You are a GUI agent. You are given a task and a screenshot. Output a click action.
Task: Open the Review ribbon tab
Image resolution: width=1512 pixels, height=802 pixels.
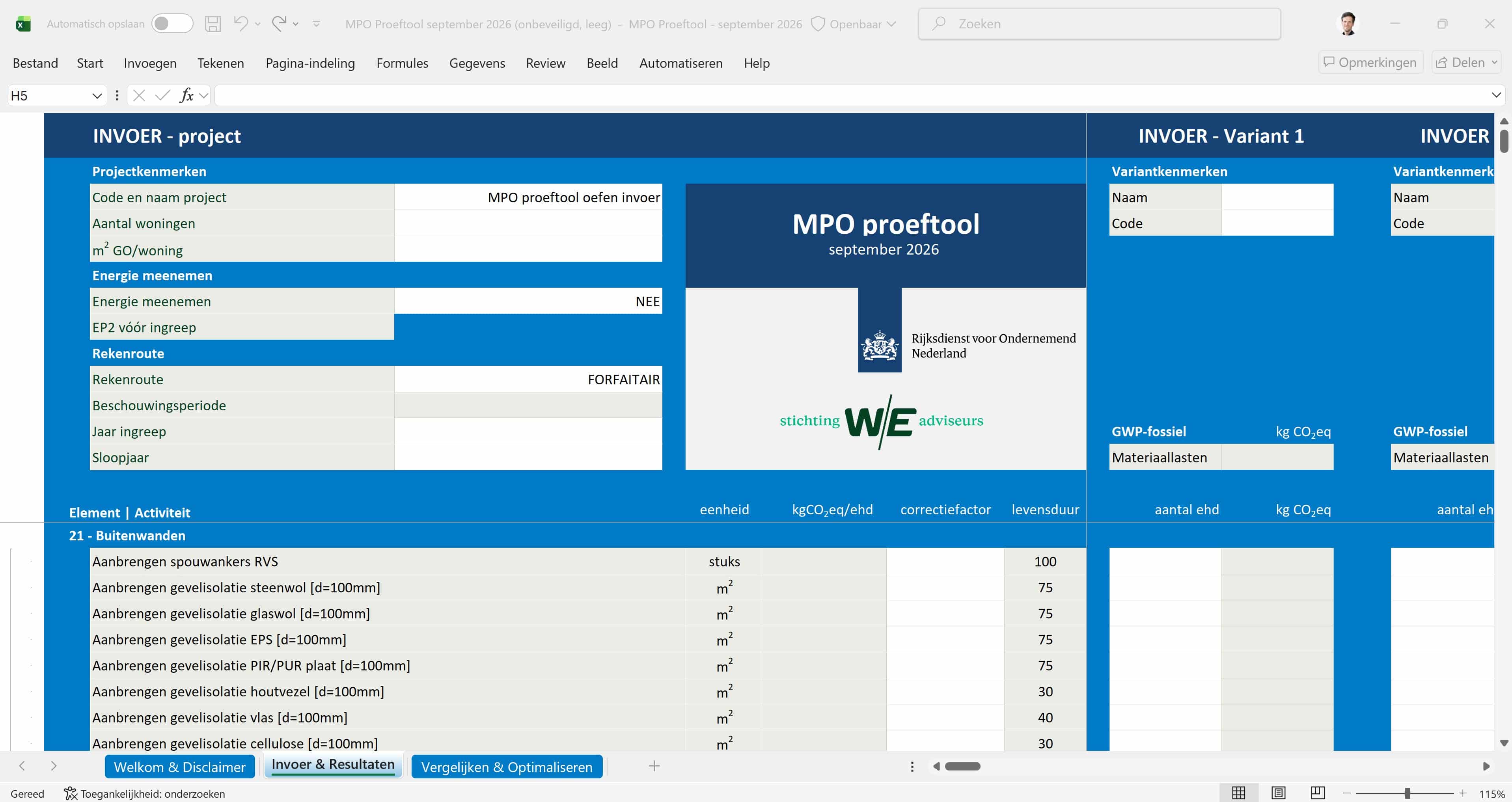pyautogui.click(x=545, y=63)
